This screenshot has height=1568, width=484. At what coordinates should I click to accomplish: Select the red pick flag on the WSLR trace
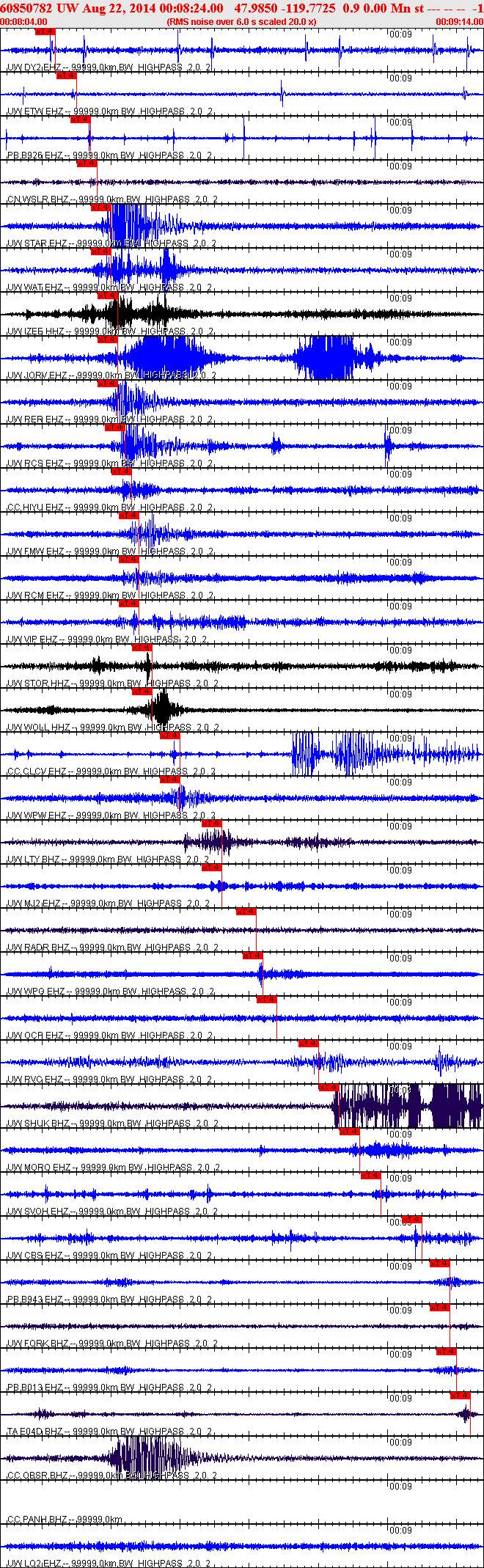coord(87,164)
